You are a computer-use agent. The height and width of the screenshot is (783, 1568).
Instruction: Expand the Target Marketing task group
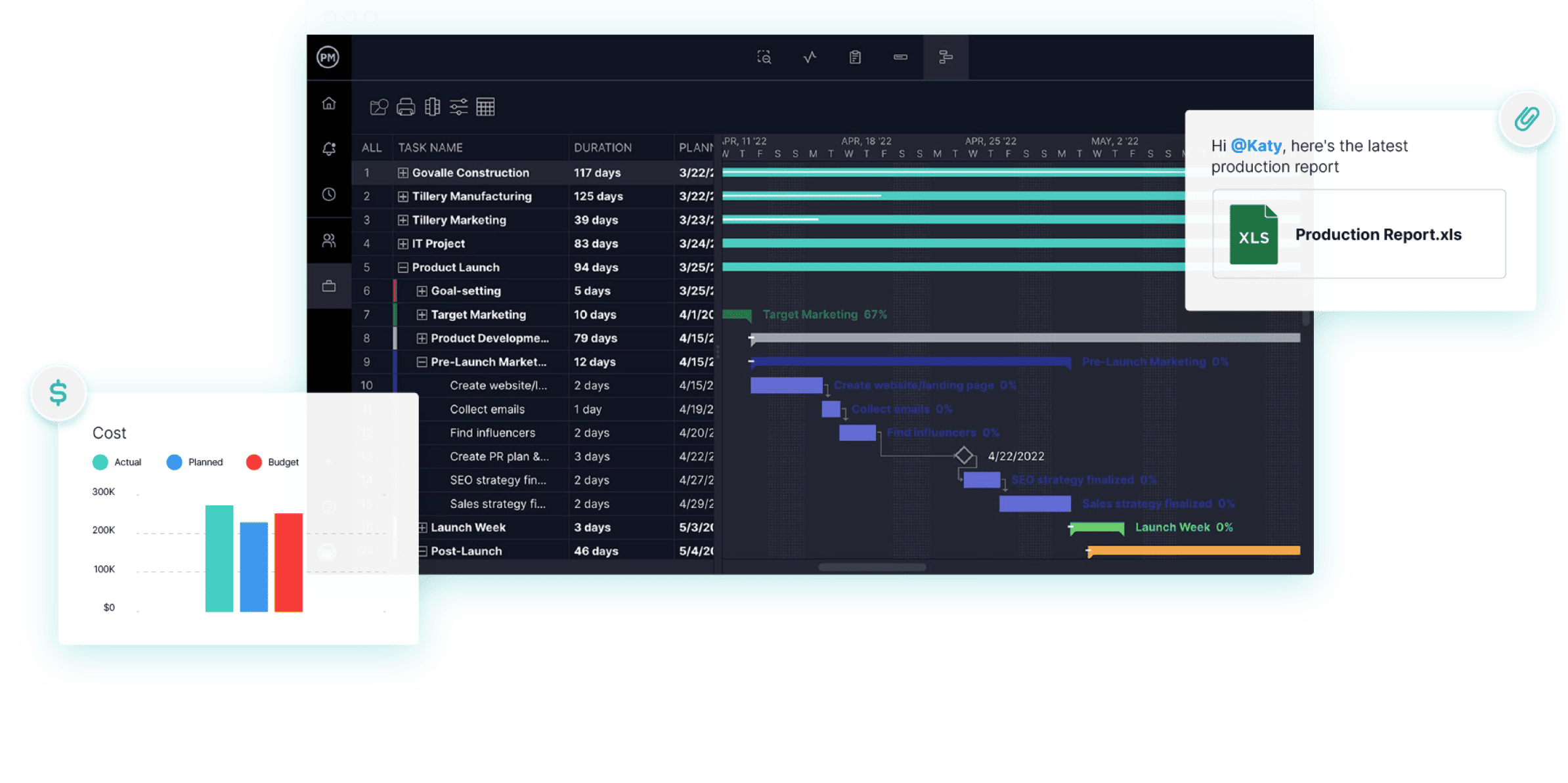click(422, 314)
